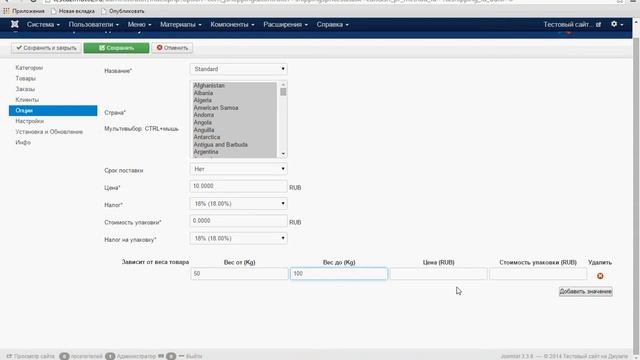Click the Цена input field
Image resolution: width=640 pixels, height=360 pixels.
coord(239,186)
